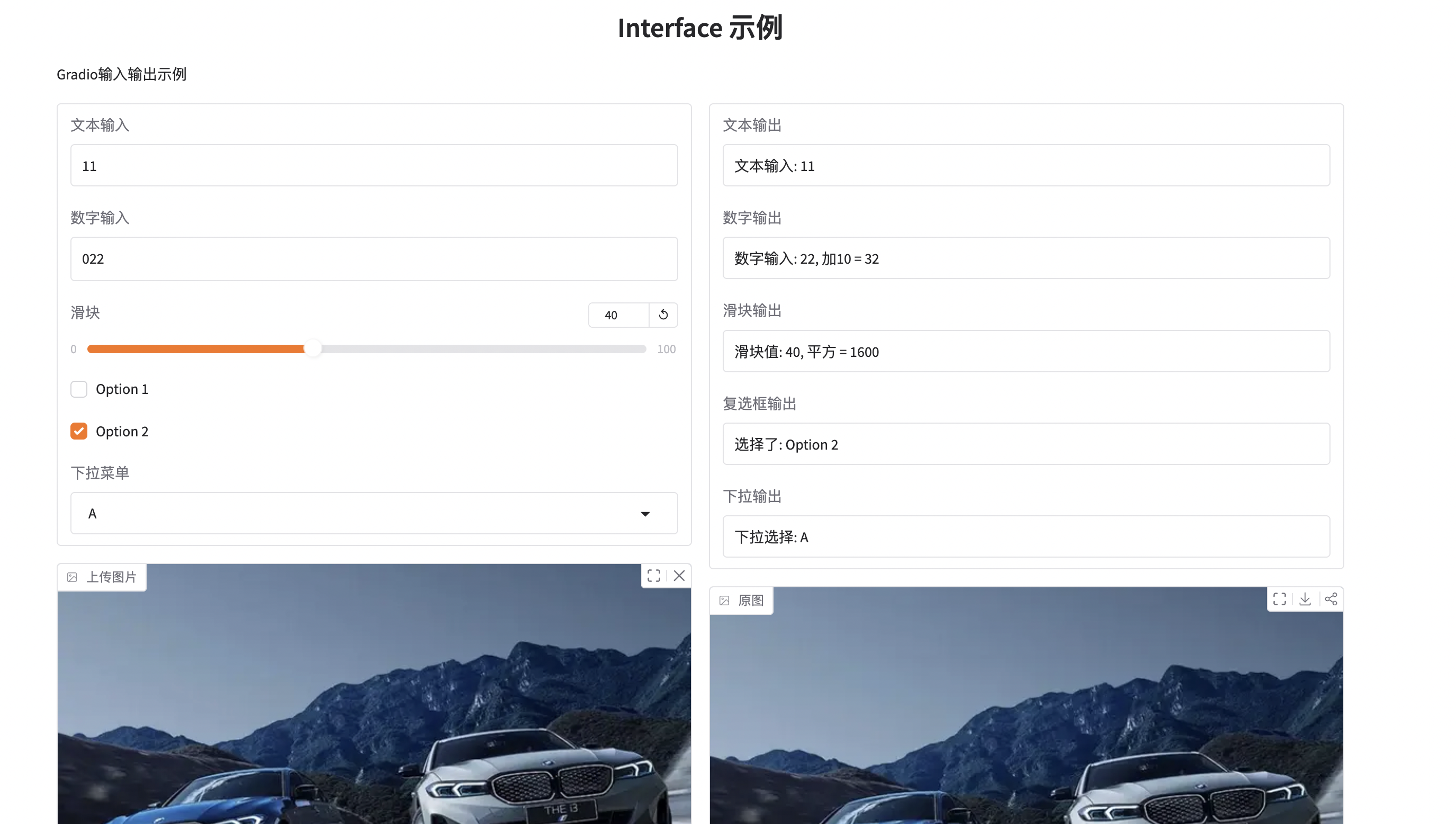Click the 上传图片 label icon
This screenshot has height=824, width=1456.
tap(73, 577)
